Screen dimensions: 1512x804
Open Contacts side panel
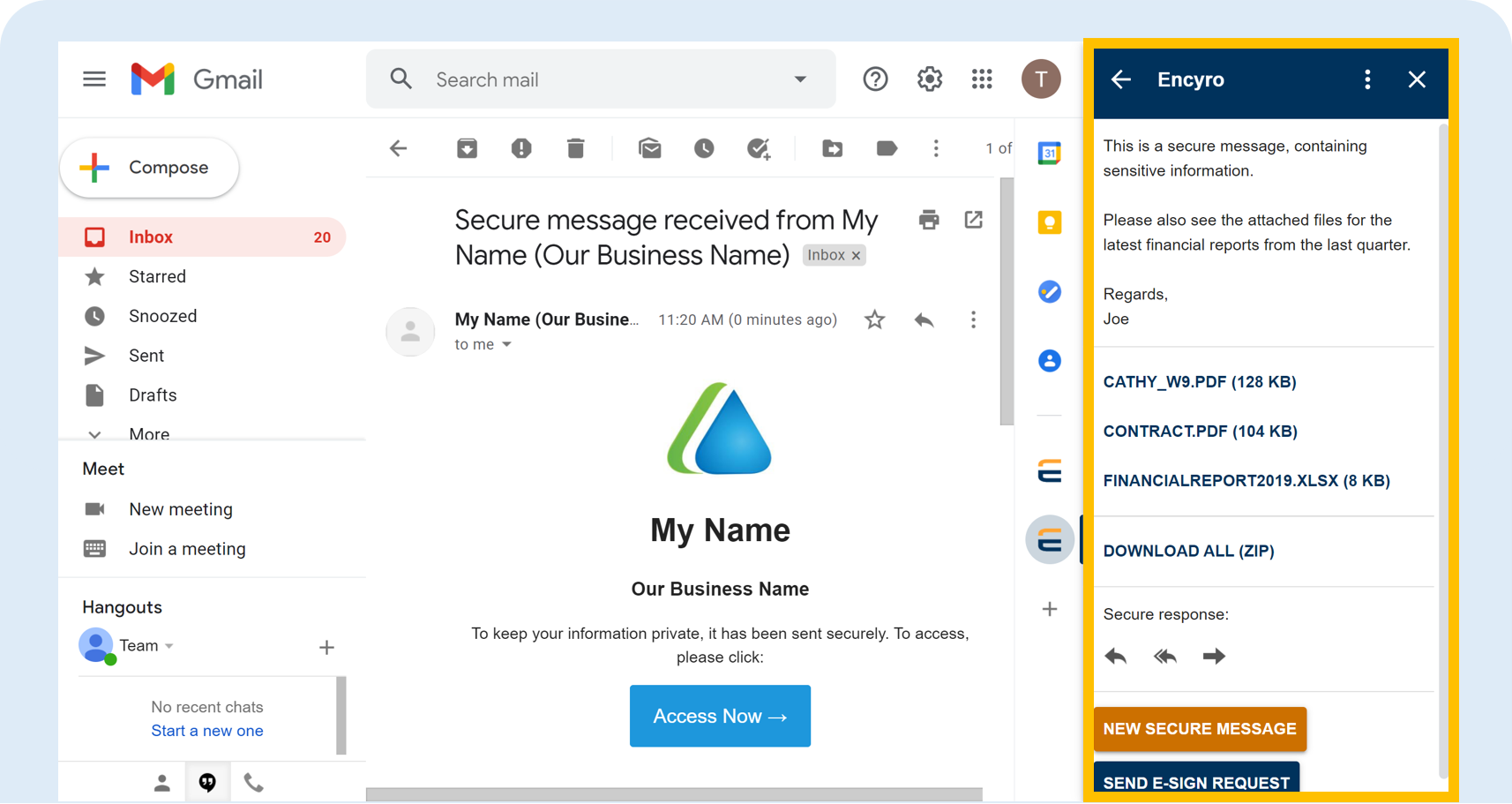click(x=1049, y=361)
